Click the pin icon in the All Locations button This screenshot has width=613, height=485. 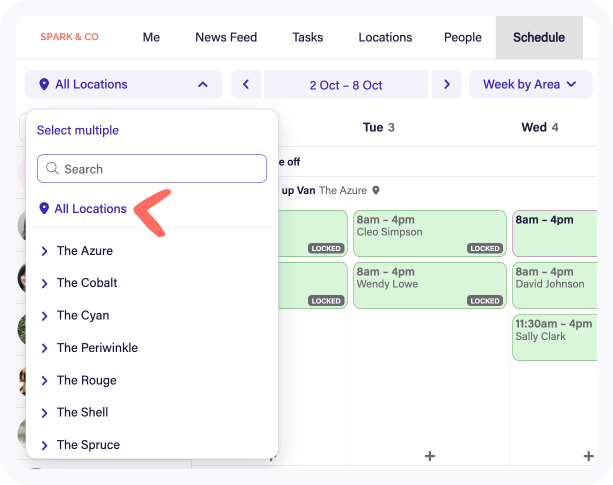pyautogui.click(x=44, y=84)
